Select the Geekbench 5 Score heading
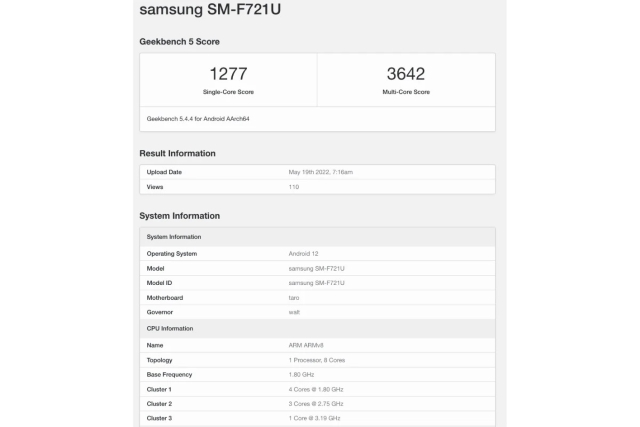Viewport: 640px width, 427px height. (x=179, y=42)
